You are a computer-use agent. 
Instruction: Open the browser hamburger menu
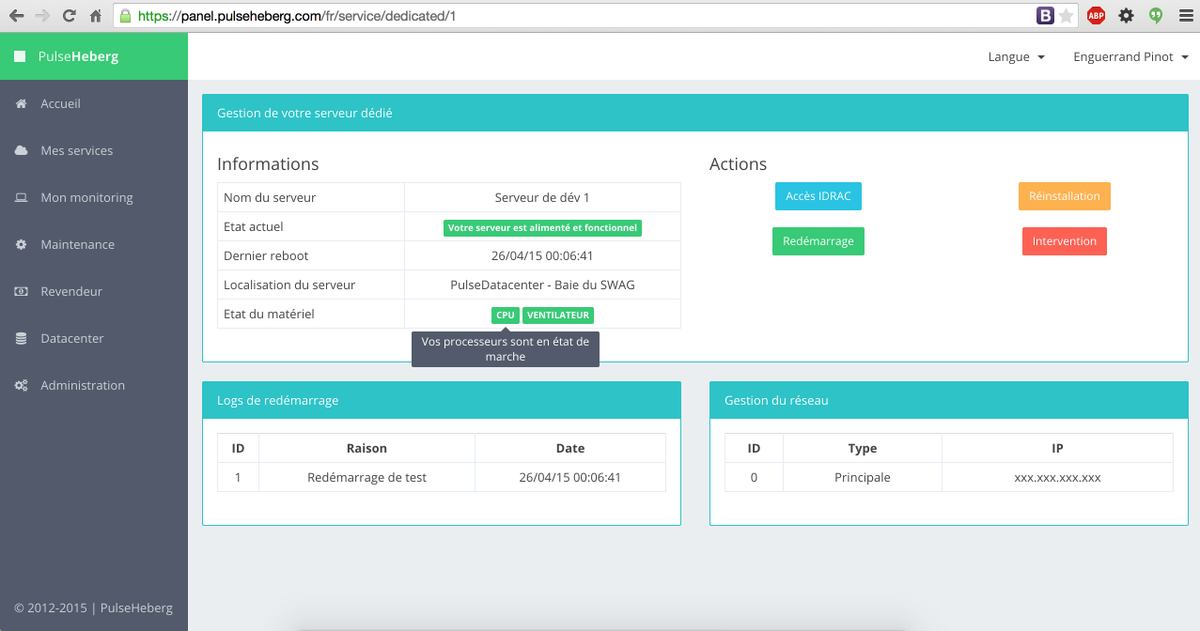pyautogui.click(x=1185, y=16)
